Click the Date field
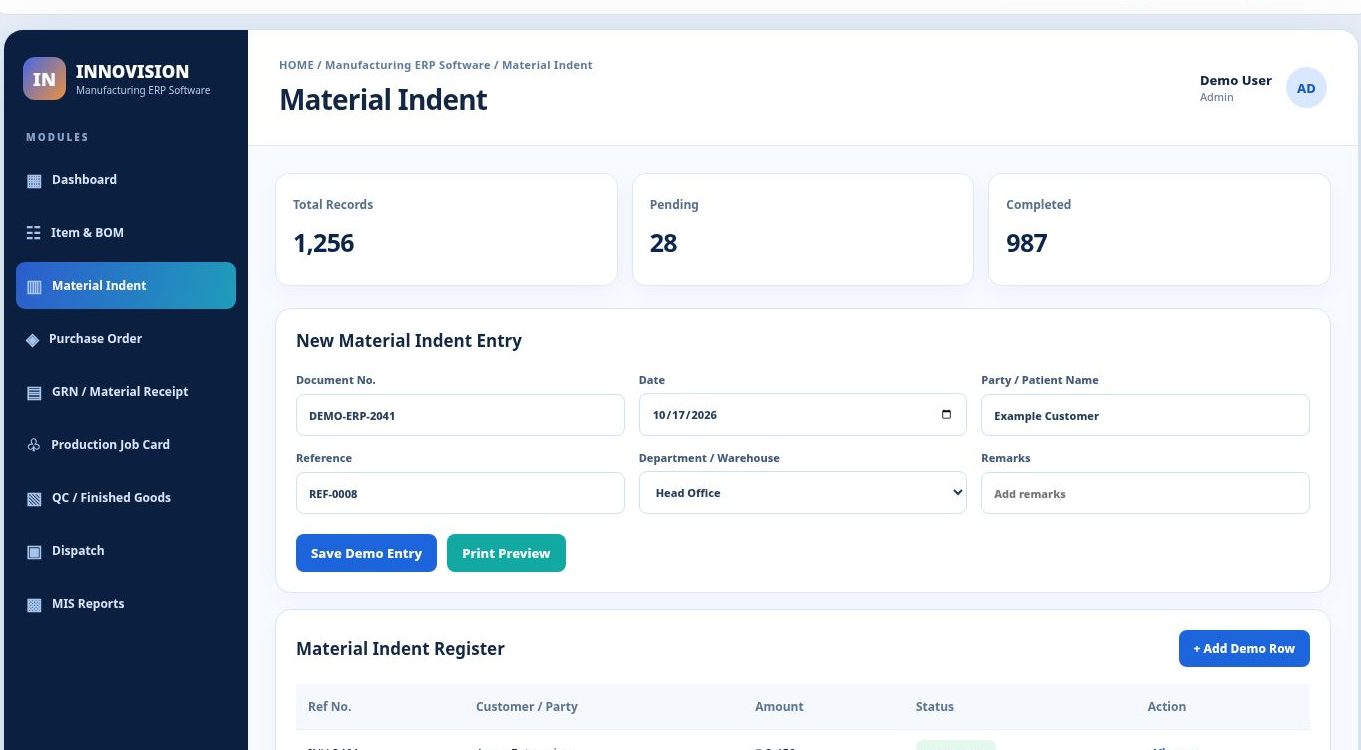The height and width of the screenshot is (750, 1361). (x=803, y=415)
